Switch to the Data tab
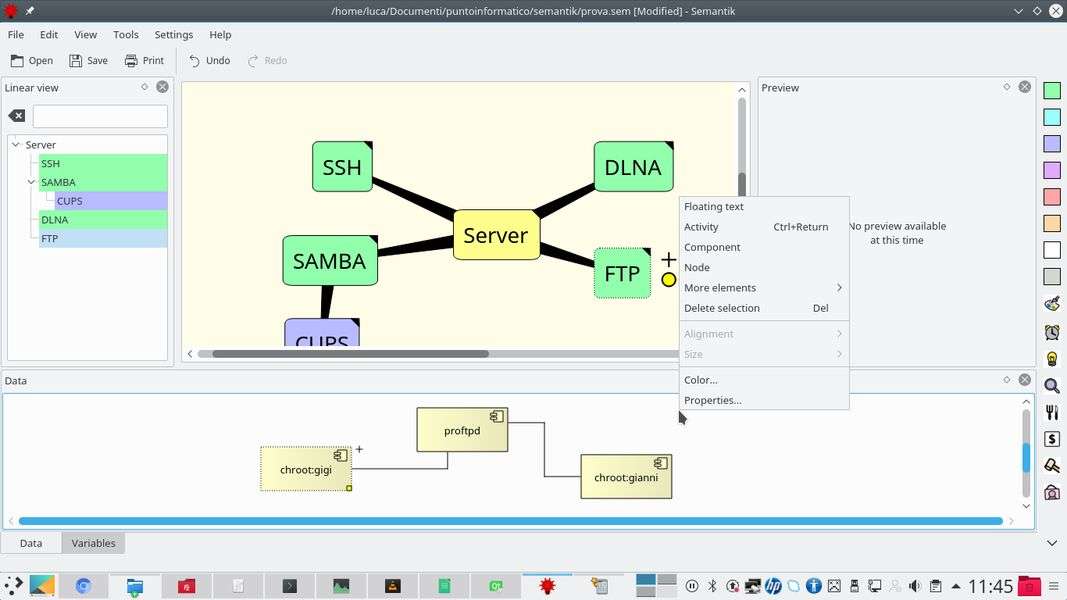The image size is (1067, 600). (31, 543)
